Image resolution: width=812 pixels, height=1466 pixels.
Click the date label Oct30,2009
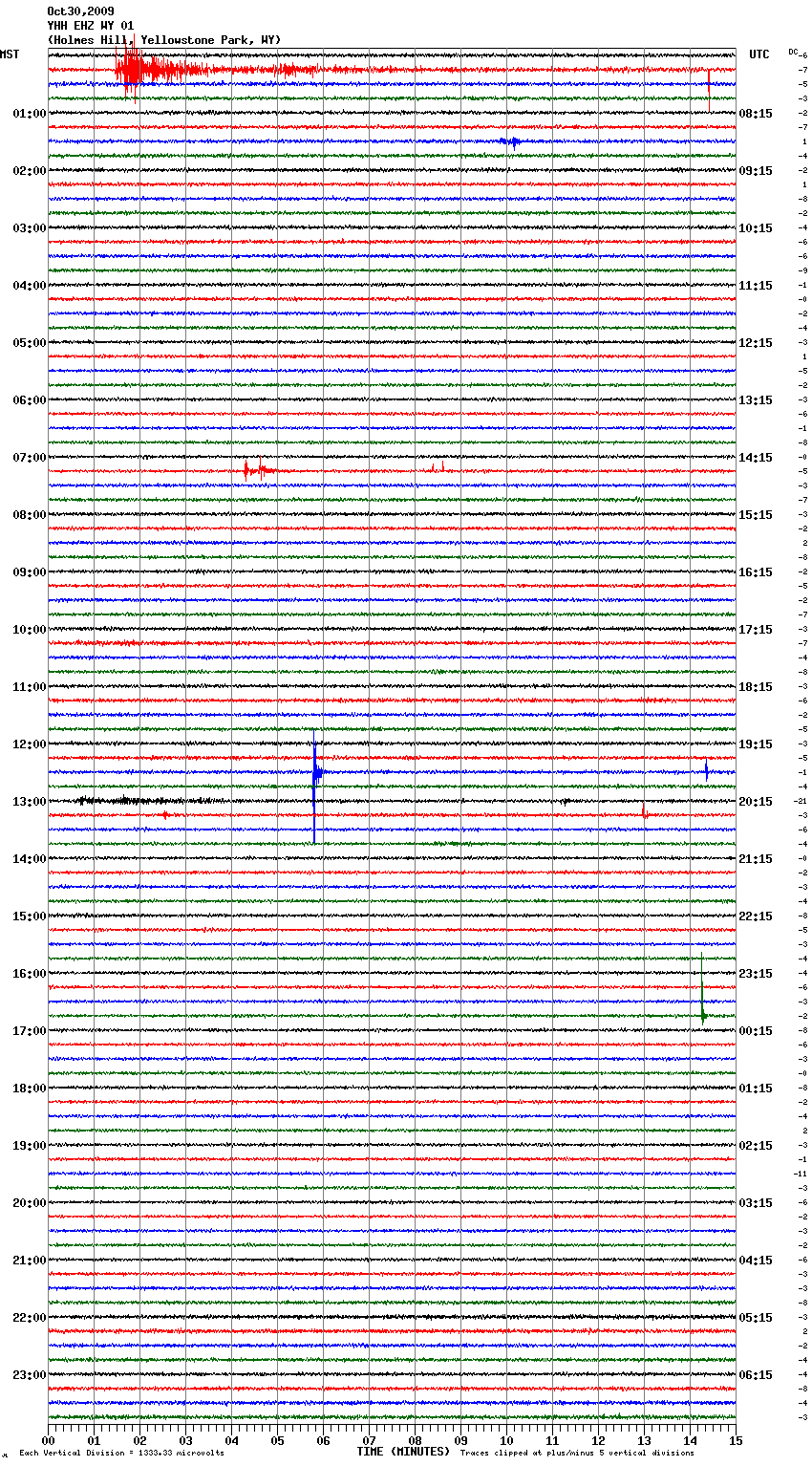click(x=80, y=11)
